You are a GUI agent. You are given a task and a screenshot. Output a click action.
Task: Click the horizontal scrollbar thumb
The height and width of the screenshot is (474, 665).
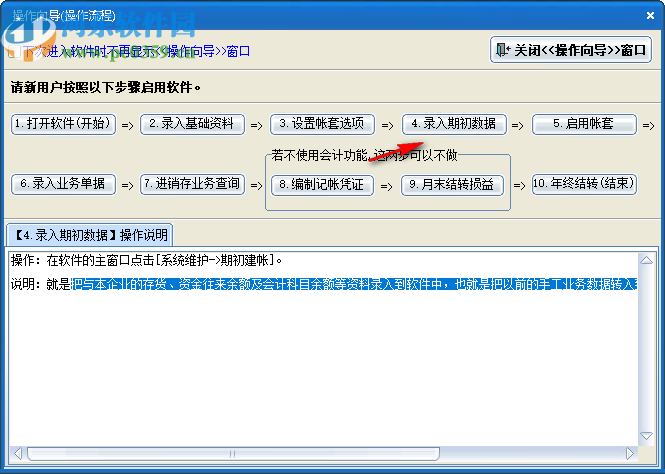233,454
